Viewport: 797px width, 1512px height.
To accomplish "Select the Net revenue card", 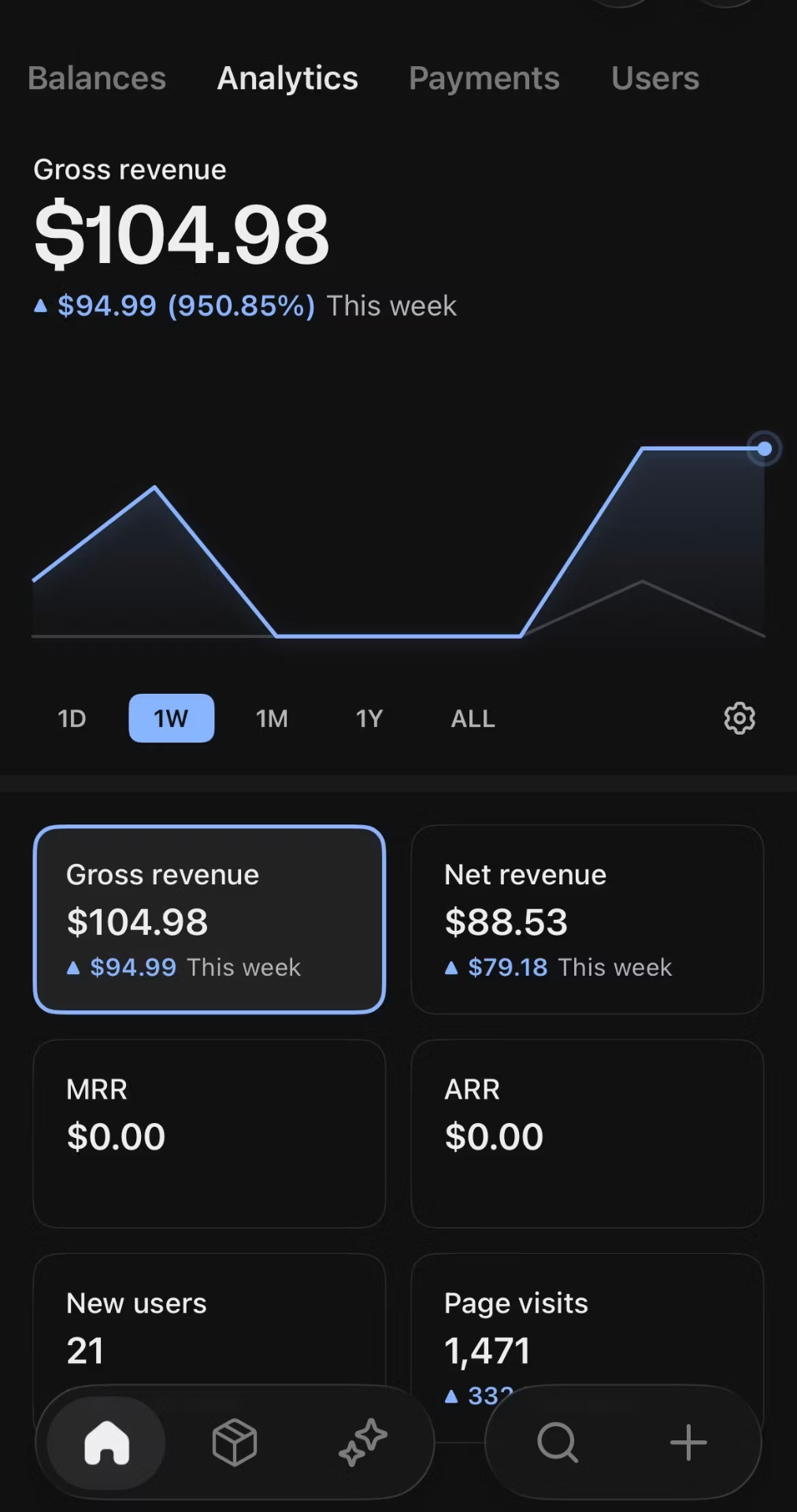I will click(x=588, y=919).
